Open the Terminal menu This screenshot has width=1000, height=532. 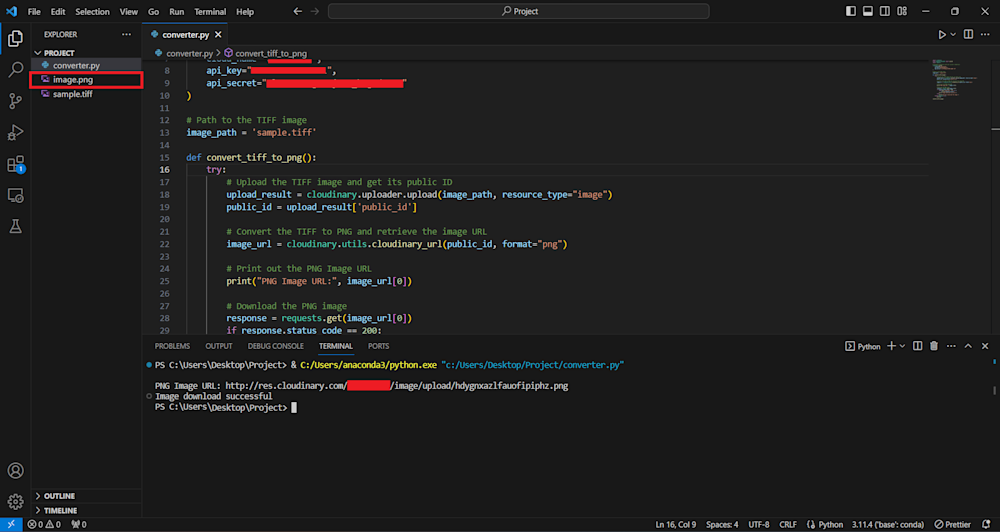pos(210,12)
